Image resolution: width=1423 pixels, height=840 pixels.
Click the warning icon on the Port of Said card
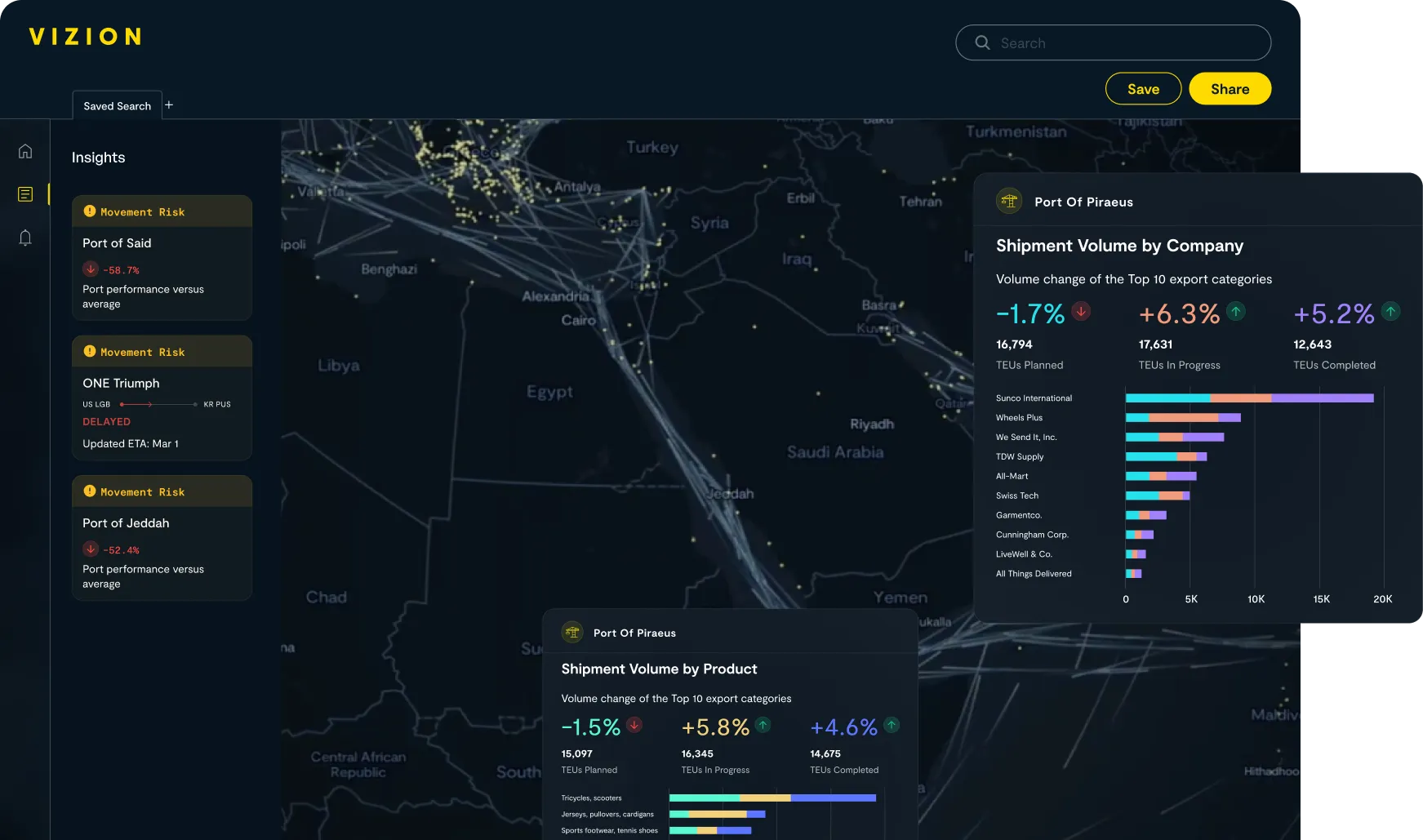90,211
